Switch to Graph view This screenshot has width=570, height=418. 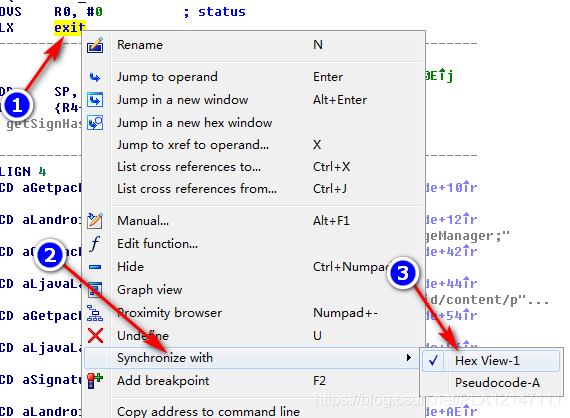tap(253, 290)
